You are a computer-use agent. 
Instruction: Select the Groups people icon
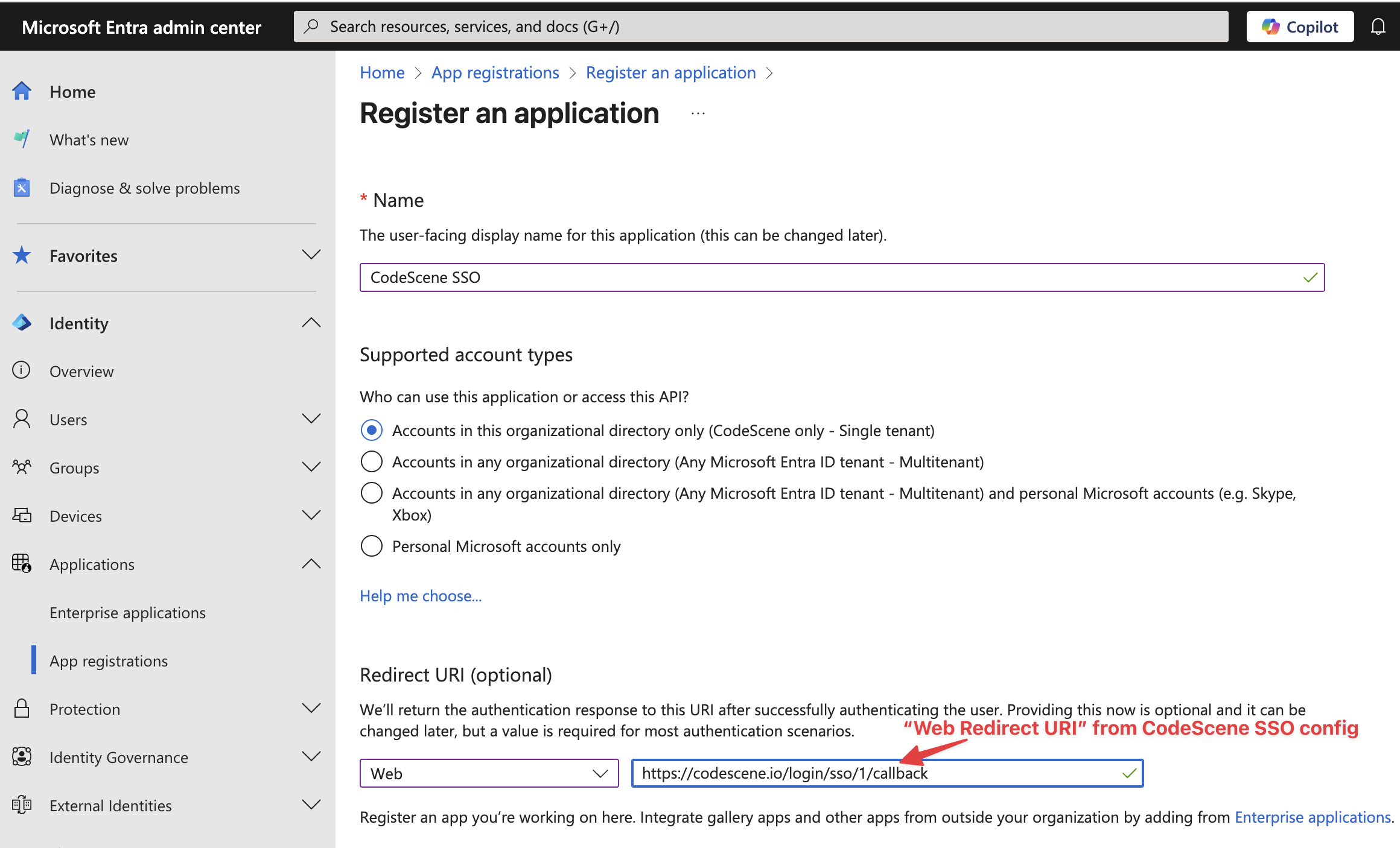point(22,467)
